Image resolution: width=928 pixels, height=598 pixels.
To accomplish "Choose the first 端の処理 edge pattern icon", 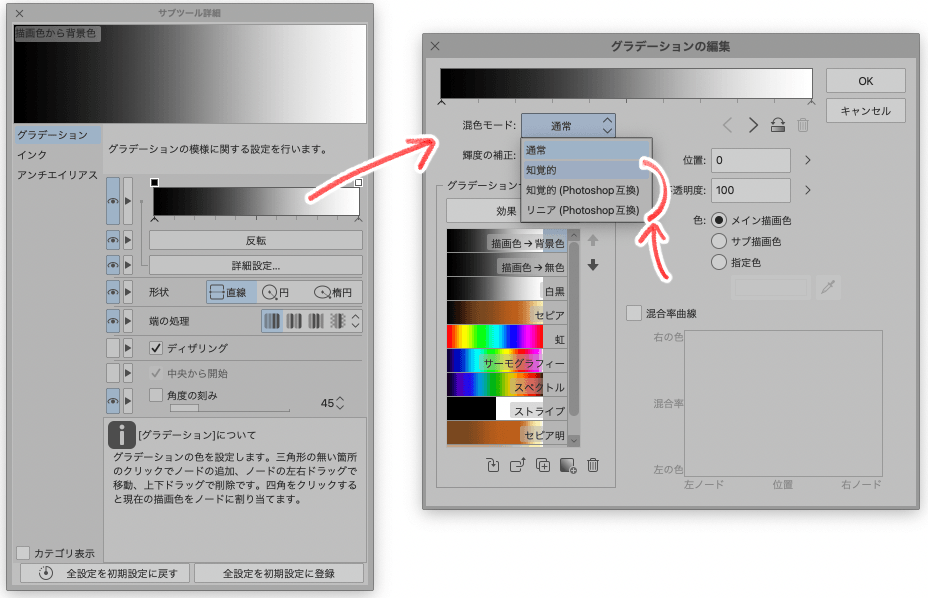I will coord(272,321).
